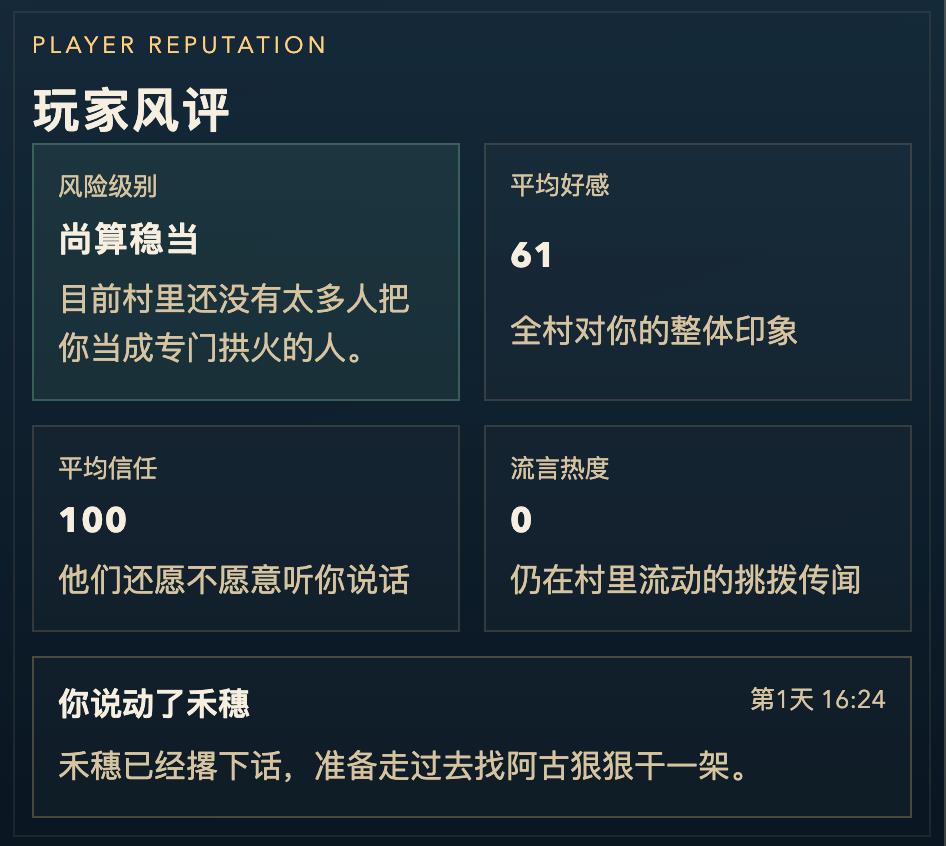Screen dimensions: 946x846
Task: Click the 玩家风评 panel title
Action: pos(131,109)
